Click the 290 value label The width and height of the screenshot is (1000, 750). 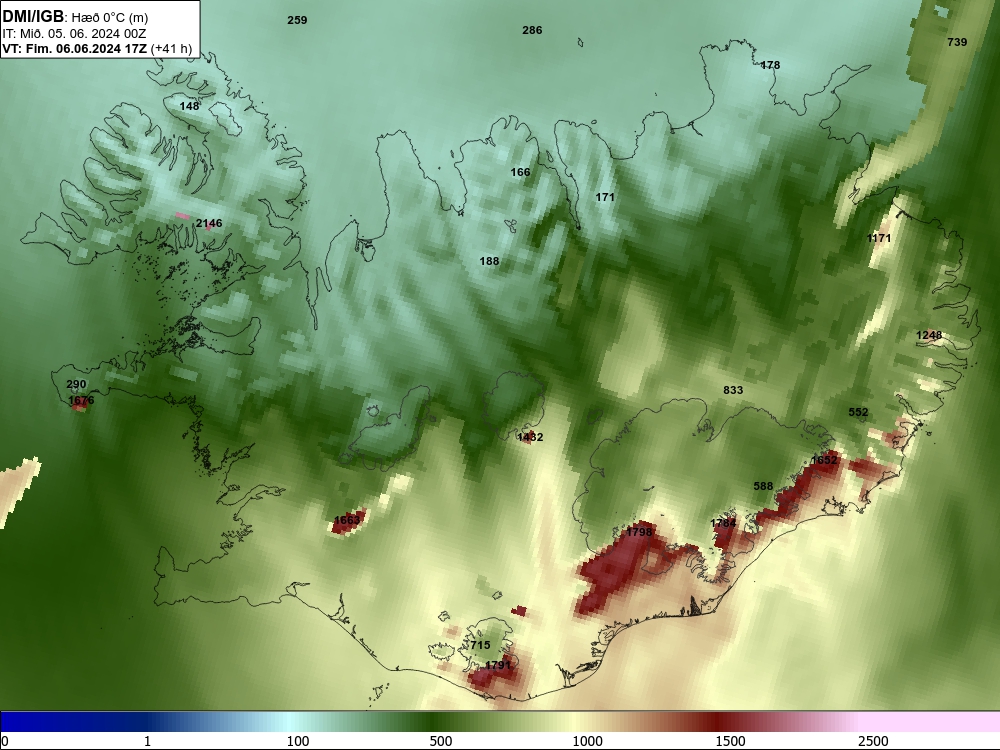tap(76, 385)
